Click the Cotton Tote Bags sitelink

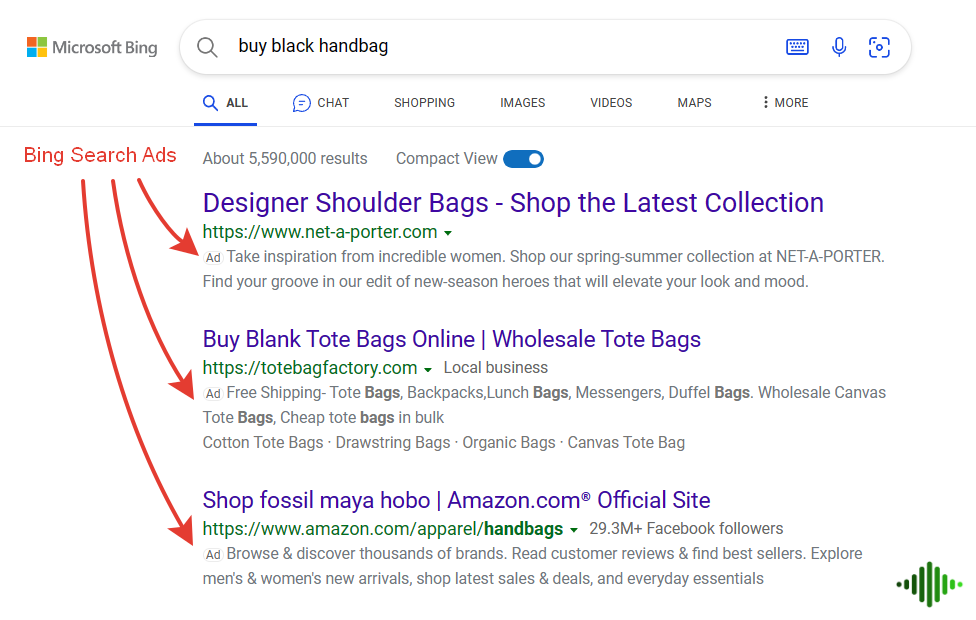click(262, 441)
